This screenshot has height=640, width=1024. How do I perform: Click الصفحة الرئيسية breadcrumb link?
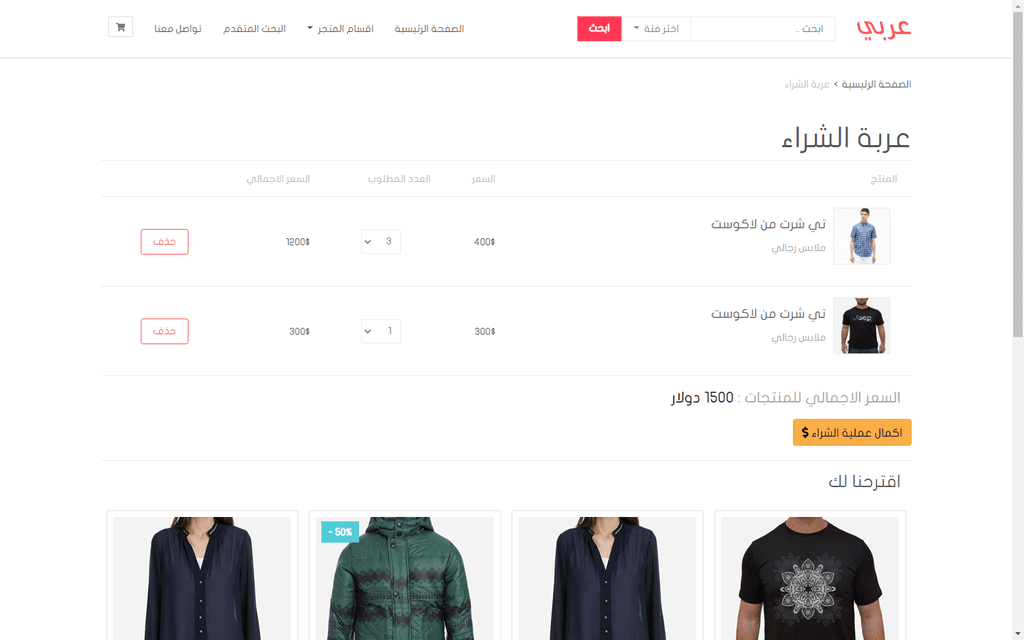(x=876, y=84)
